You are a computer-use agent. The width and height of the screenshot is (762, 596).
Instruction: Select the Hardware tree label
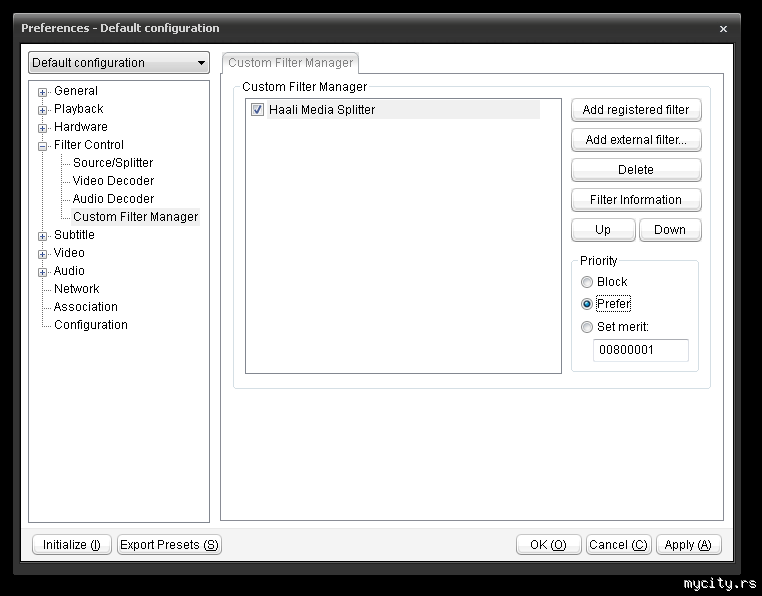click(x=81, y=127)
